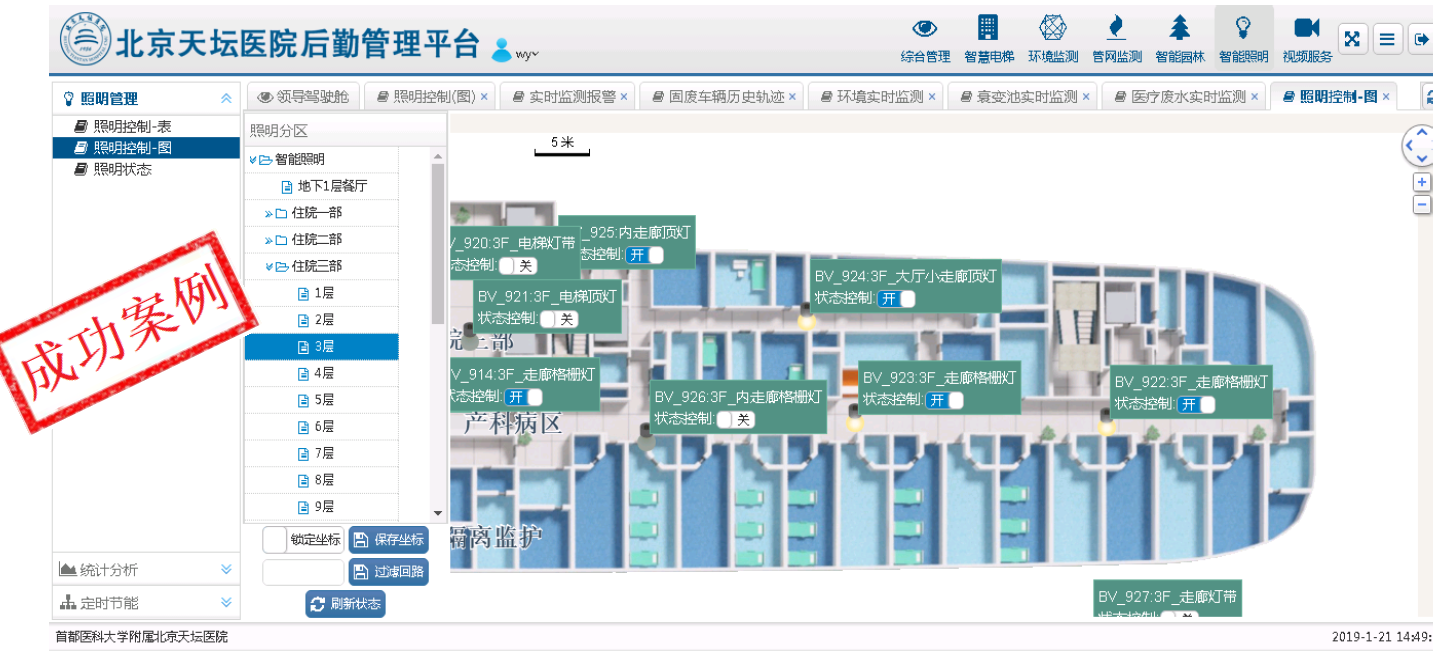The height and width of the screenshot is (651, 1439).
Task: Expand the 定时节能 panel
Action: click(x=146, y=602)
